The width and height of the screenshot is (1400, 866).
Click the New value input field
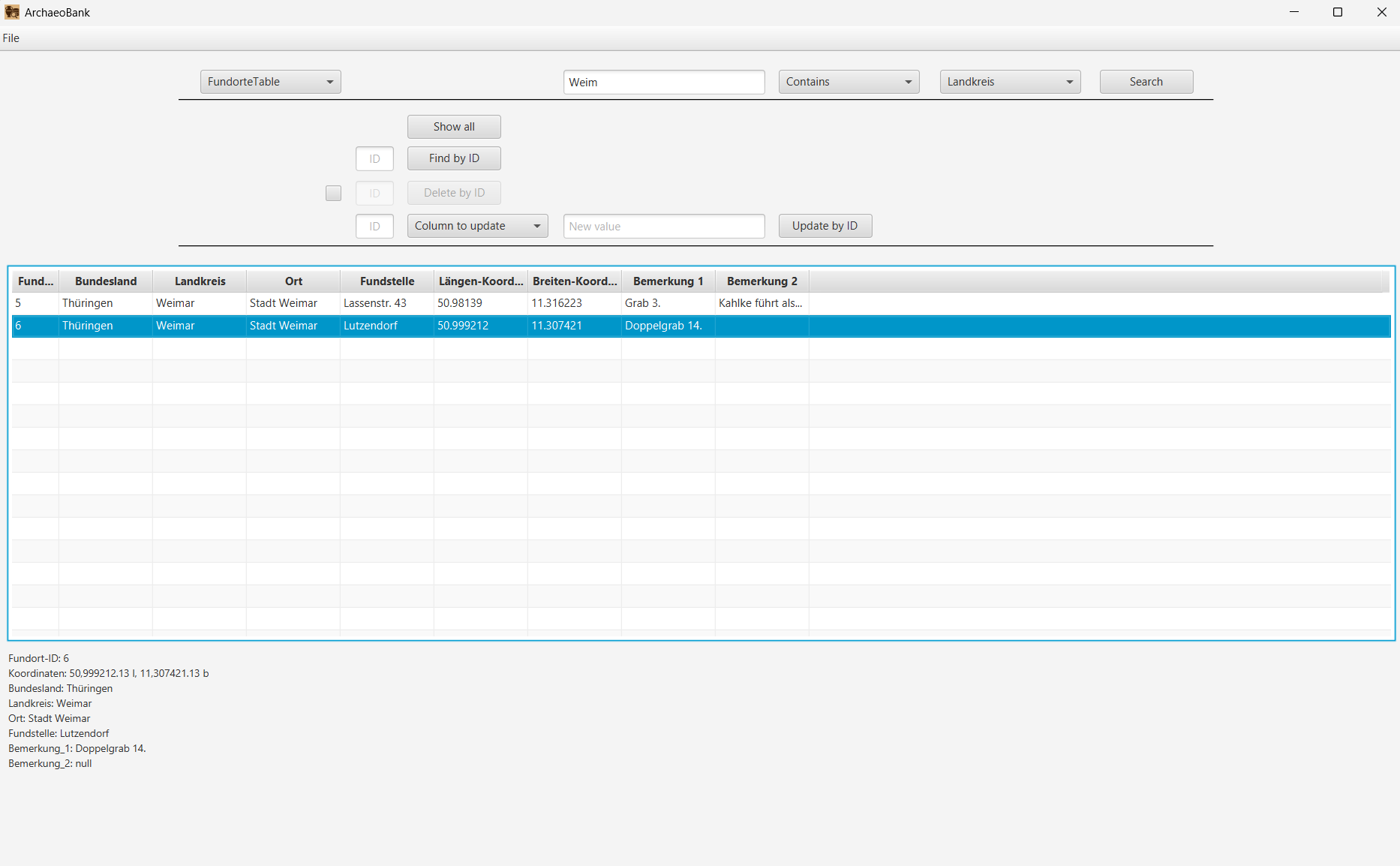coord(663,227)
